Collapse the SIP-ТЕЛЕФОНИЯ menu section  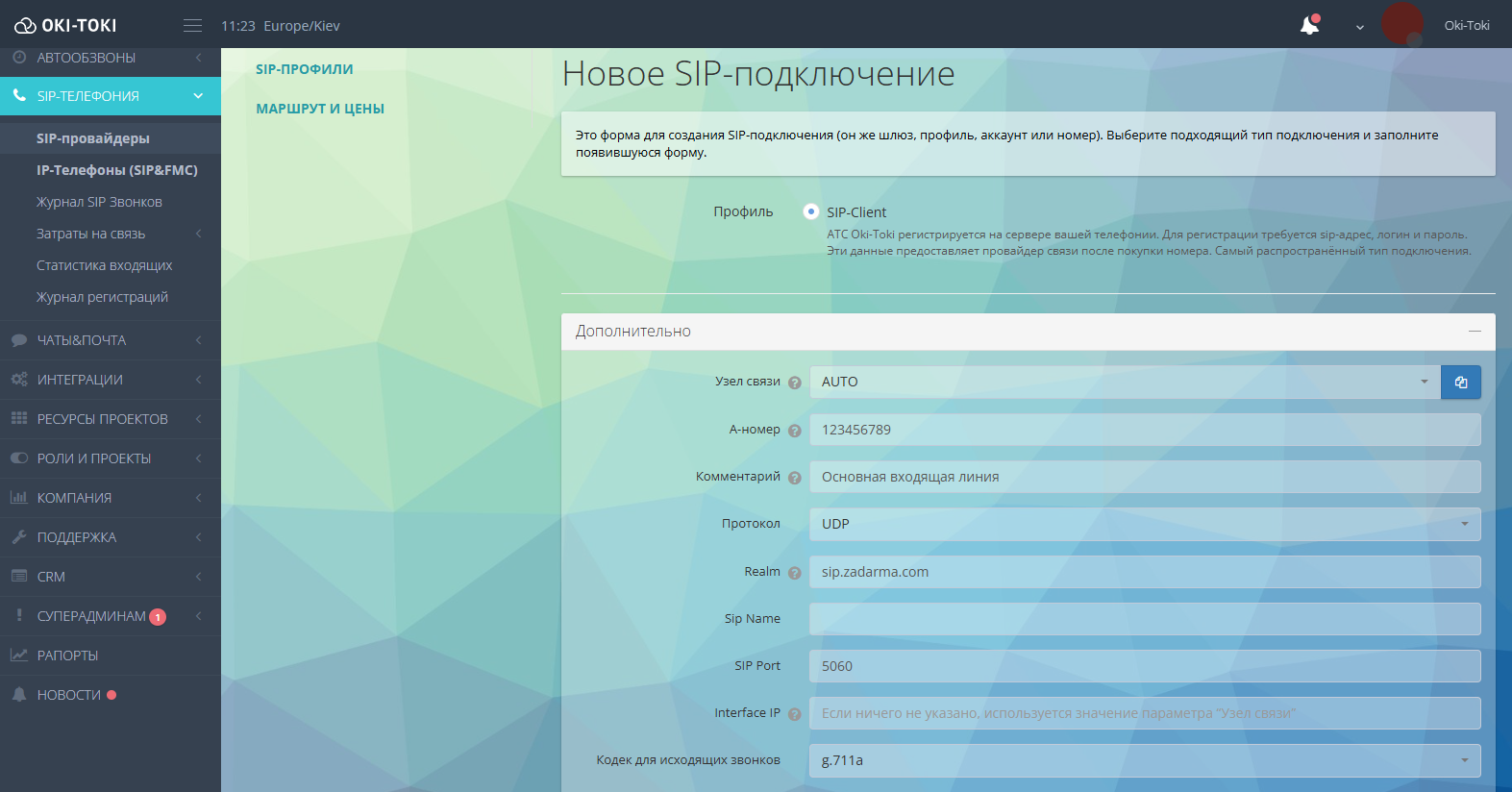click(x=198, y=95)
